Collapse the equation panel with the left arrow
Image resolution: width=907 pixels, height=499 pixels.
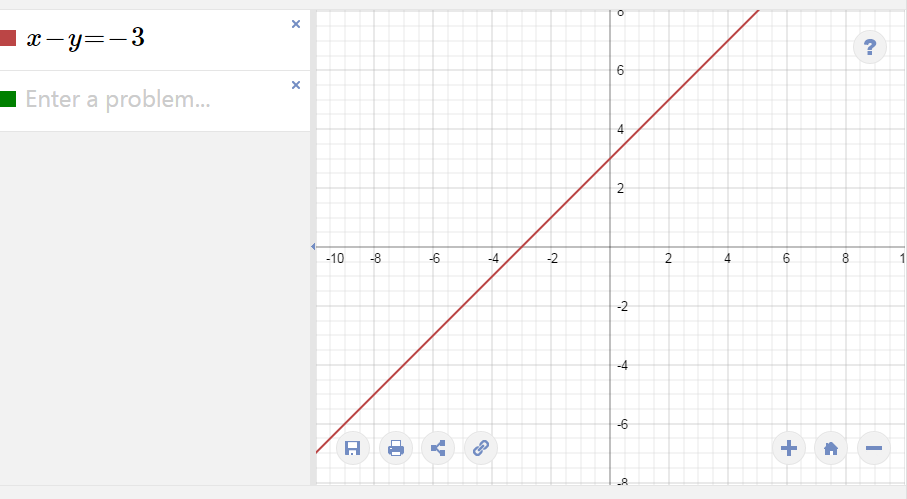click(313, 246)
